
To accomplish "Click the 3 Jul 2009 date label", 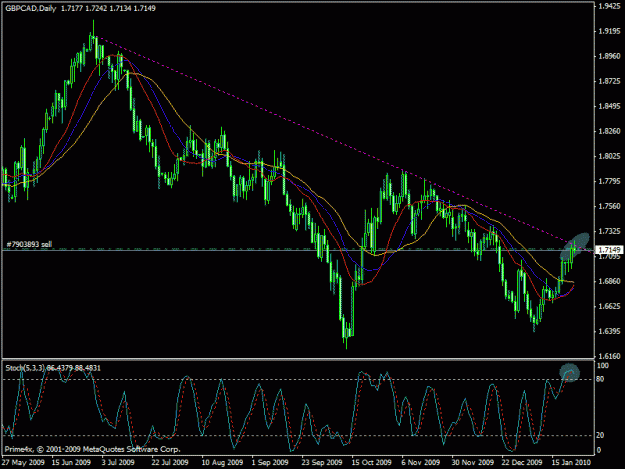I will click(x=118, y=463).
